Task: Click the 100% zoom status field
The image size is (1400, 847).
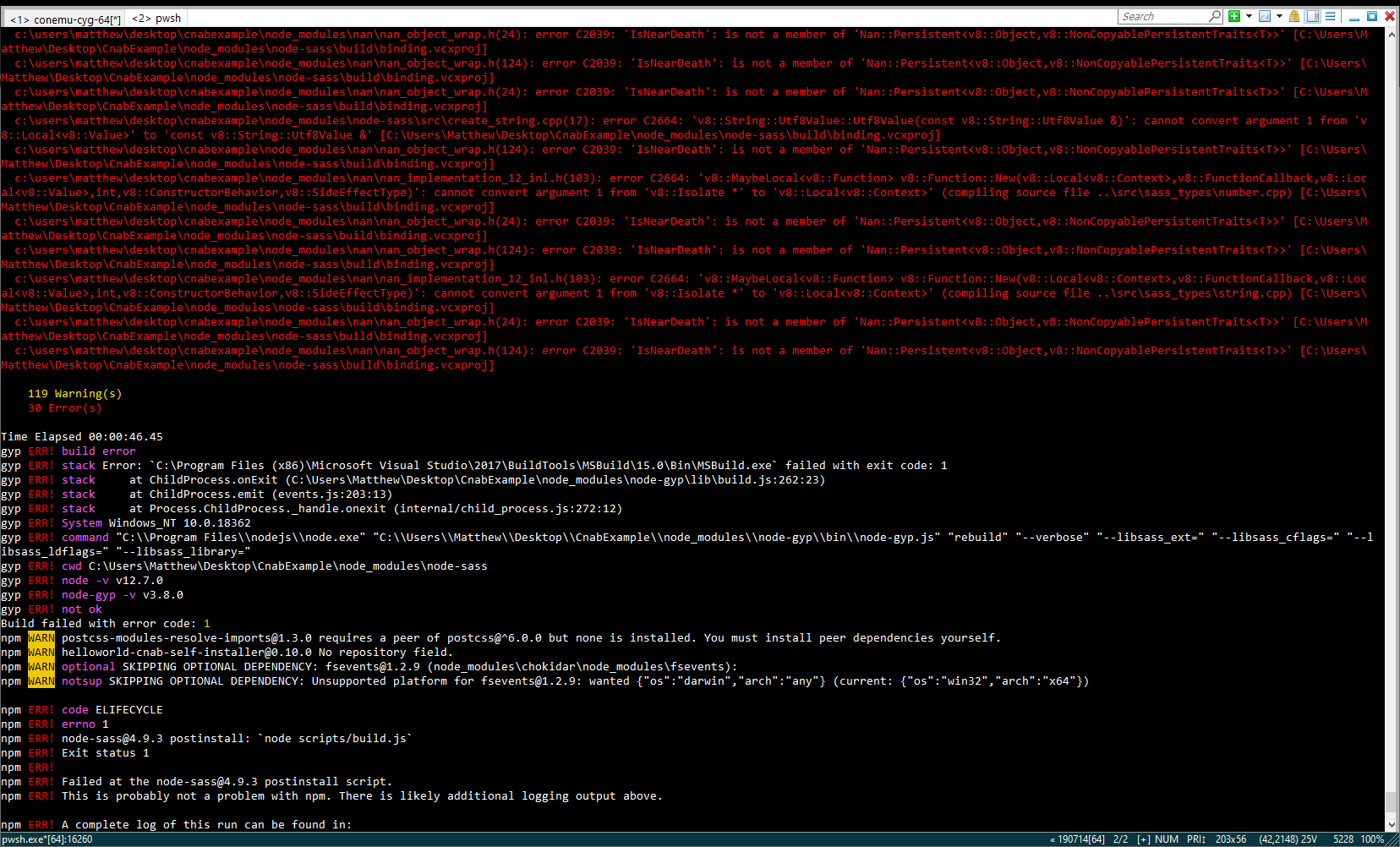Action: click(x=1372, y=839)
